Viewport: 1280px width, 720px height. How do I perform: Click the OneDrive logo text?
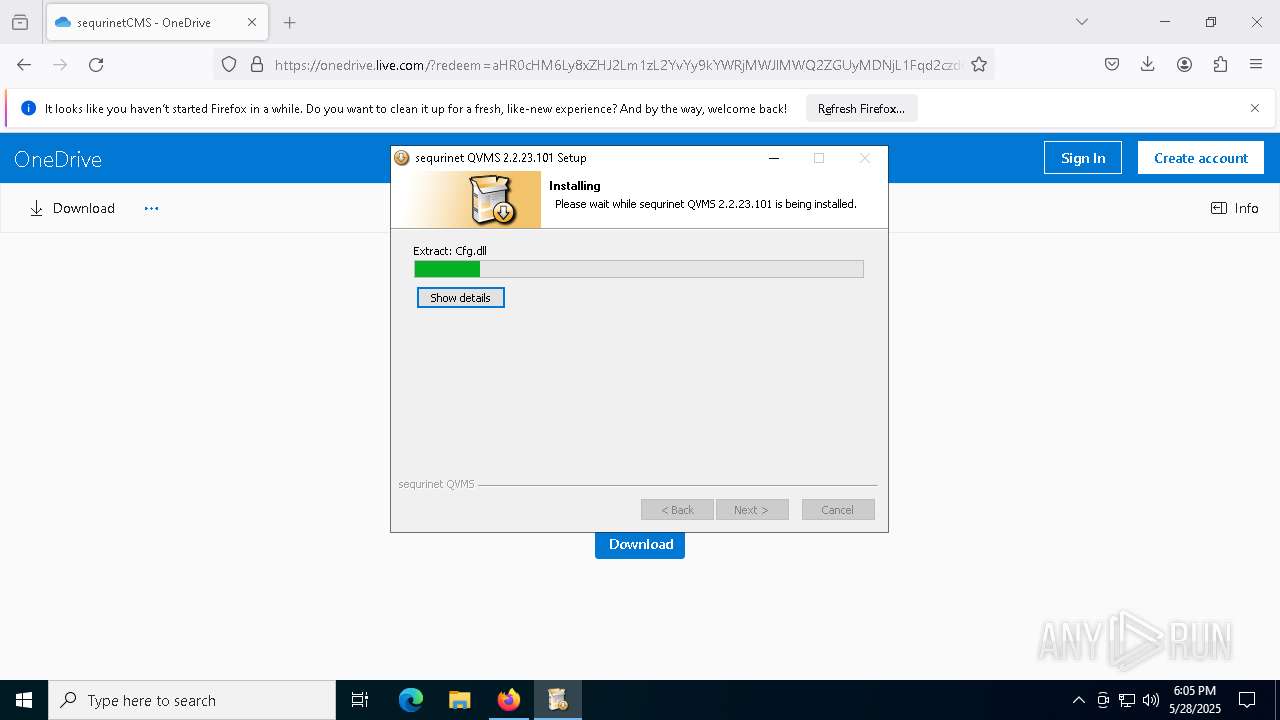58,159
